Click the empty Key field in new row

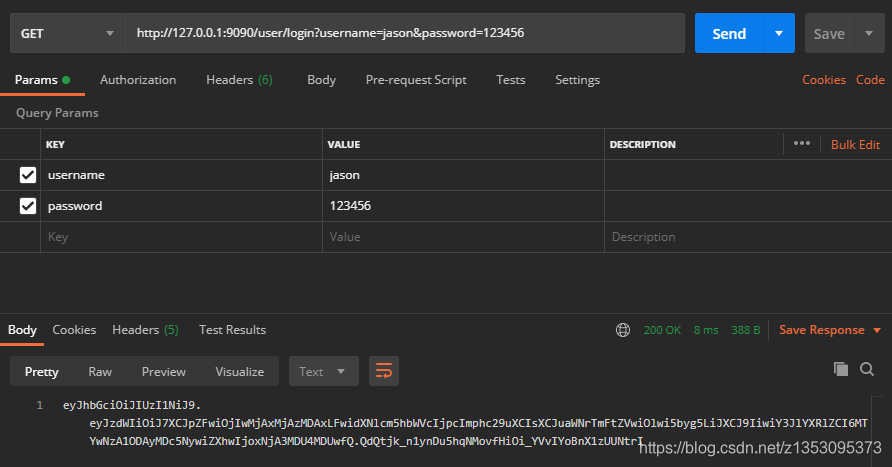coord(181,237)
